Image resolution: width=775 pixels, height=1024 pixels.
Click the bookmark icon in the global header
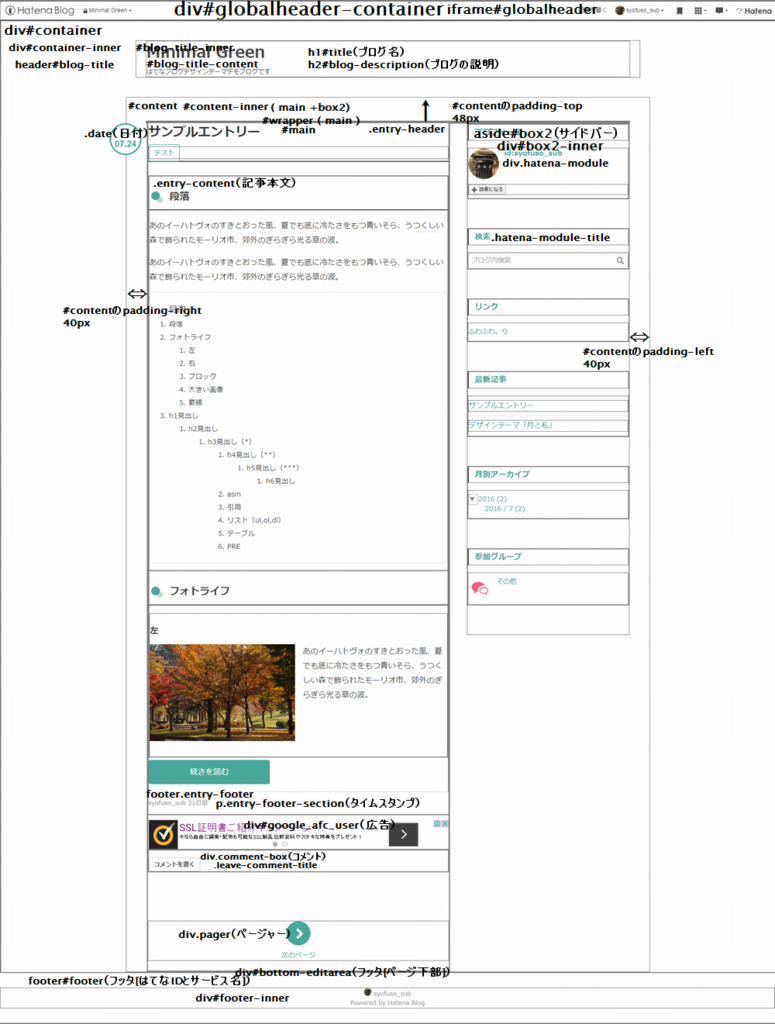tap(680, 10)
